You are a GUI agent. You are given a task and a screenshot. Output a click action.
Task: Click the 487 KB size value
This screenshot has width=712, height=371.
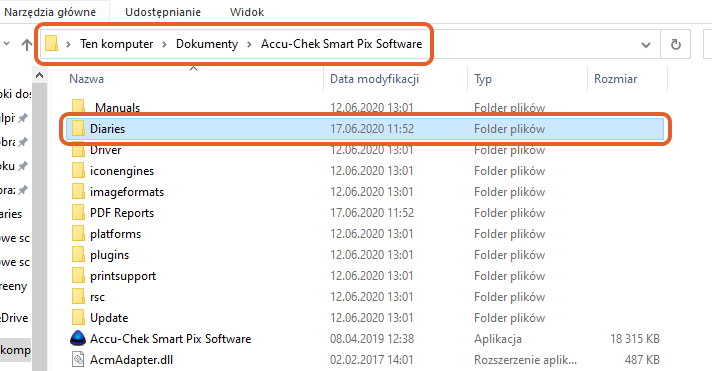coord(642,360)
